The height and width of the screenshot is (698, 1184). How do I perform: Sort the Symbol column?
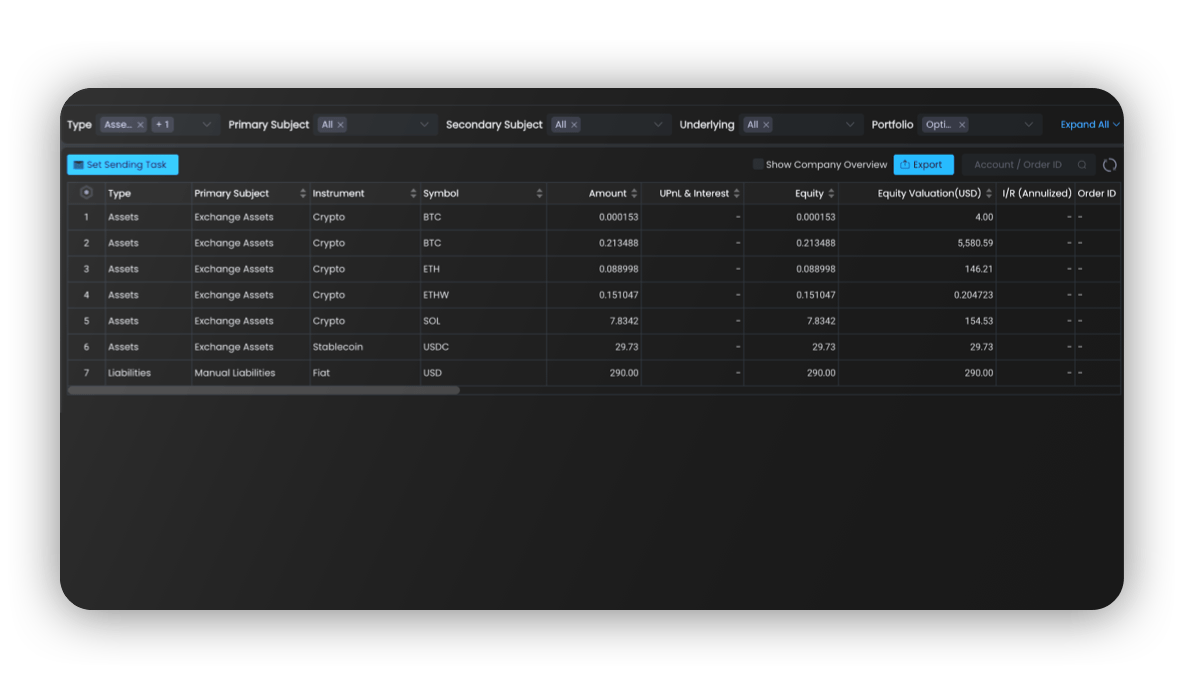pos(540,193)
